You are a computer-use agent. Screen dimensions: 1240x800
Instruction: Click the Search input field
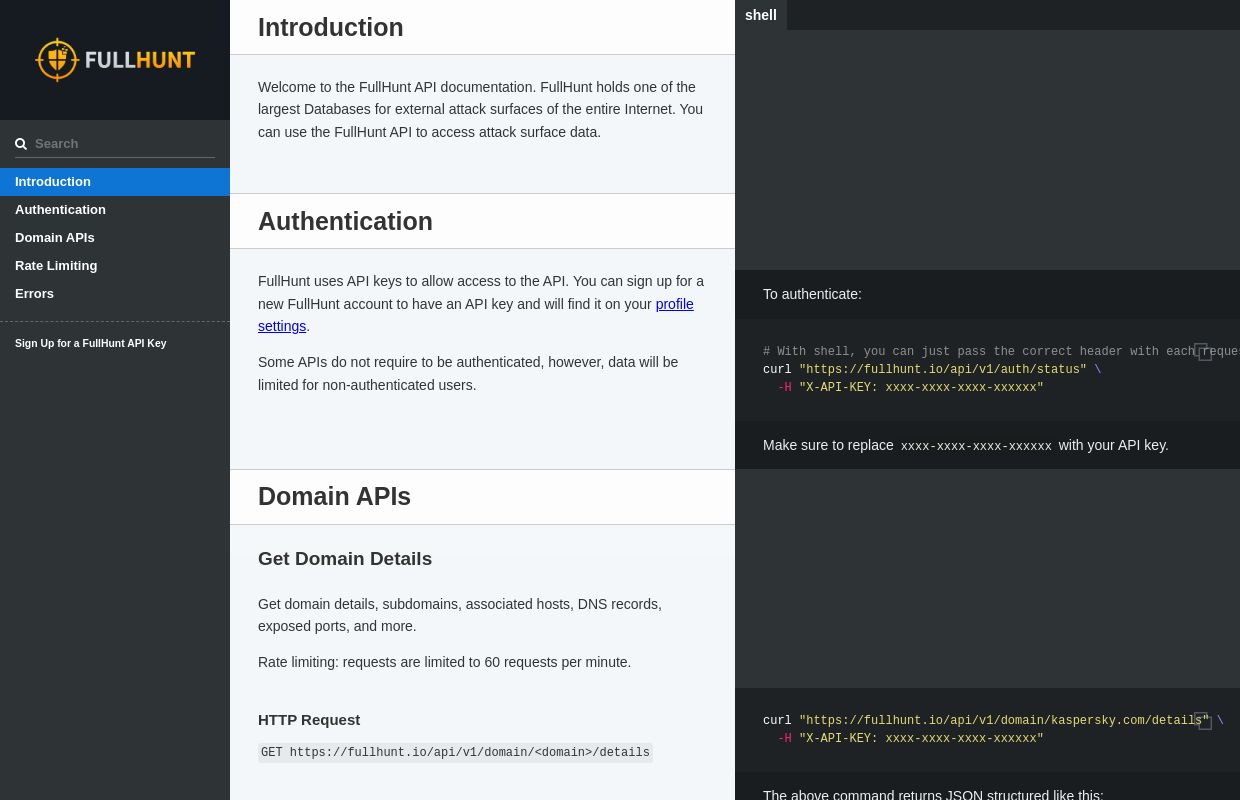115,144
